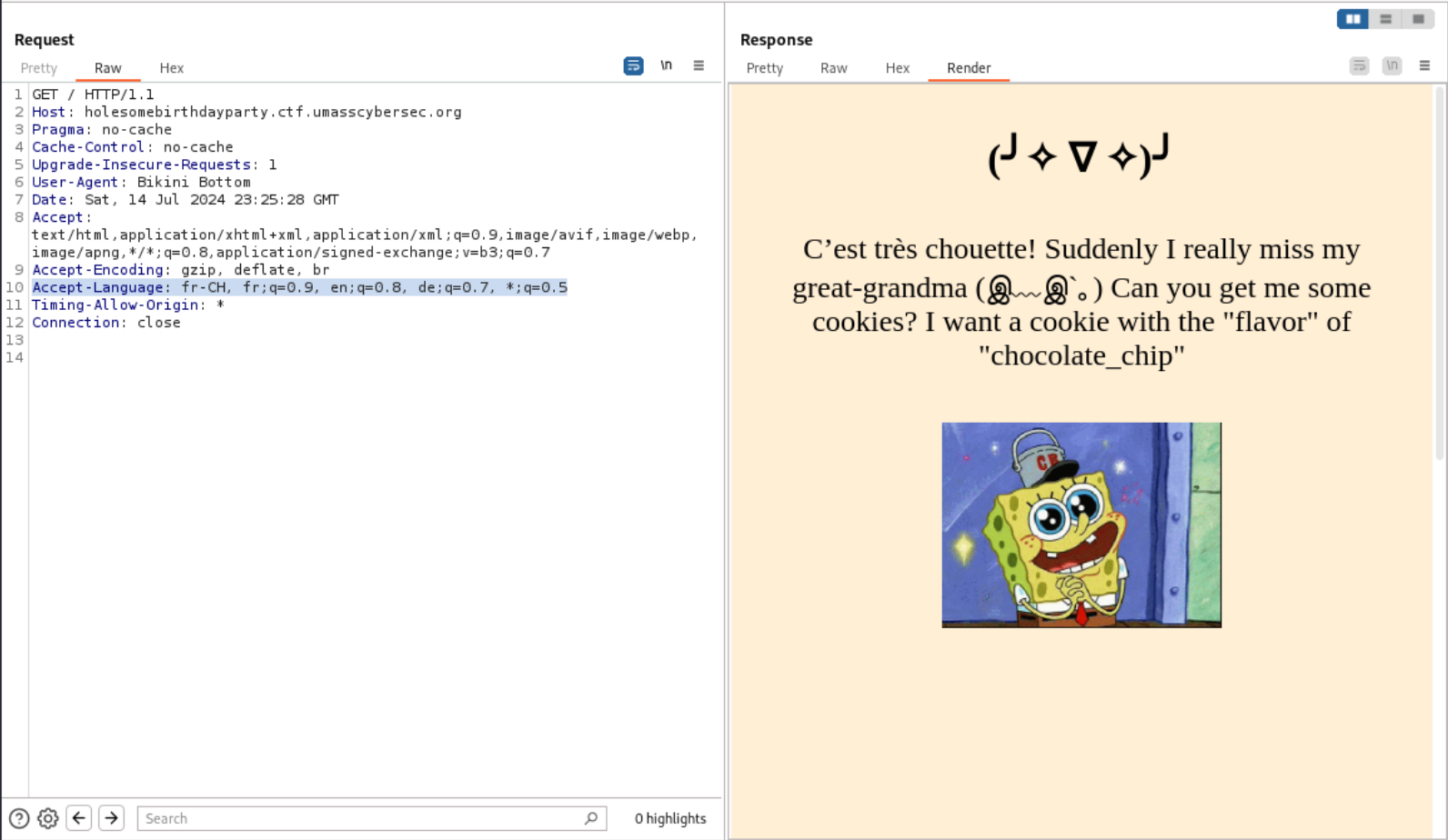Screen dimensions: 1448x840
Task: Click the 'chocolate_chip' text in the response
Action: tap(1081, 355)
